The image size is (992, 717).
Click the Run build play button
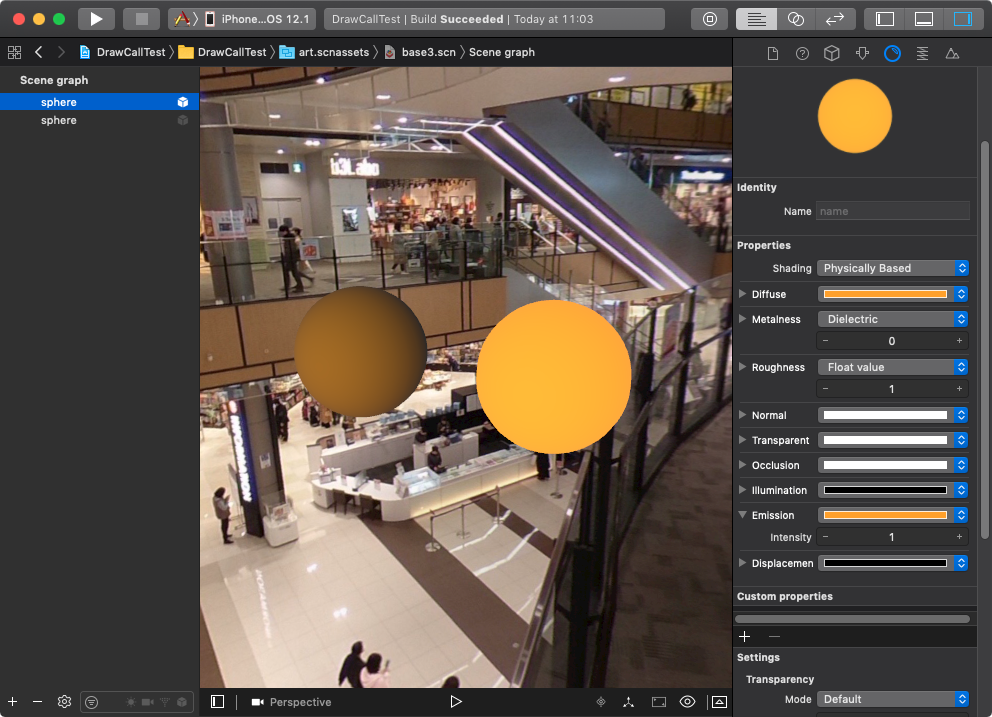96,19
